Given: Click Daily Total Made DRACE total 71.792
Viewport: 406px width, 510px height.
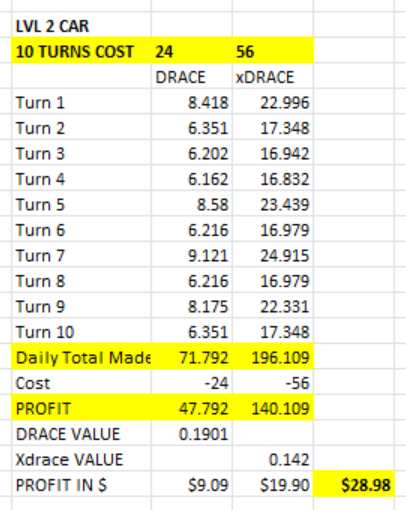Looking at the screenshot, I should 192,357.
